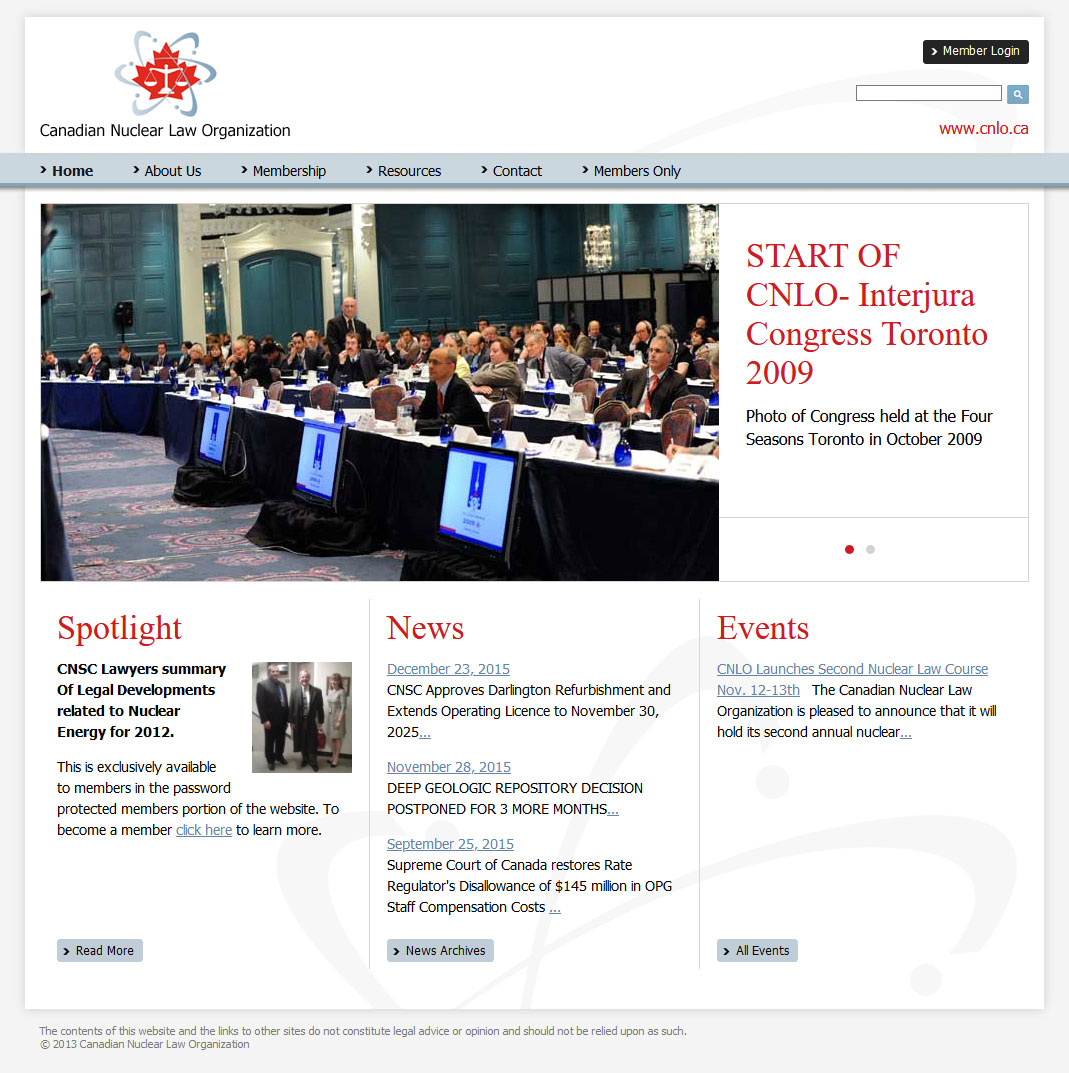Select the first slideshow dot
This screenshot has width=1069, height=1073.
849,550
